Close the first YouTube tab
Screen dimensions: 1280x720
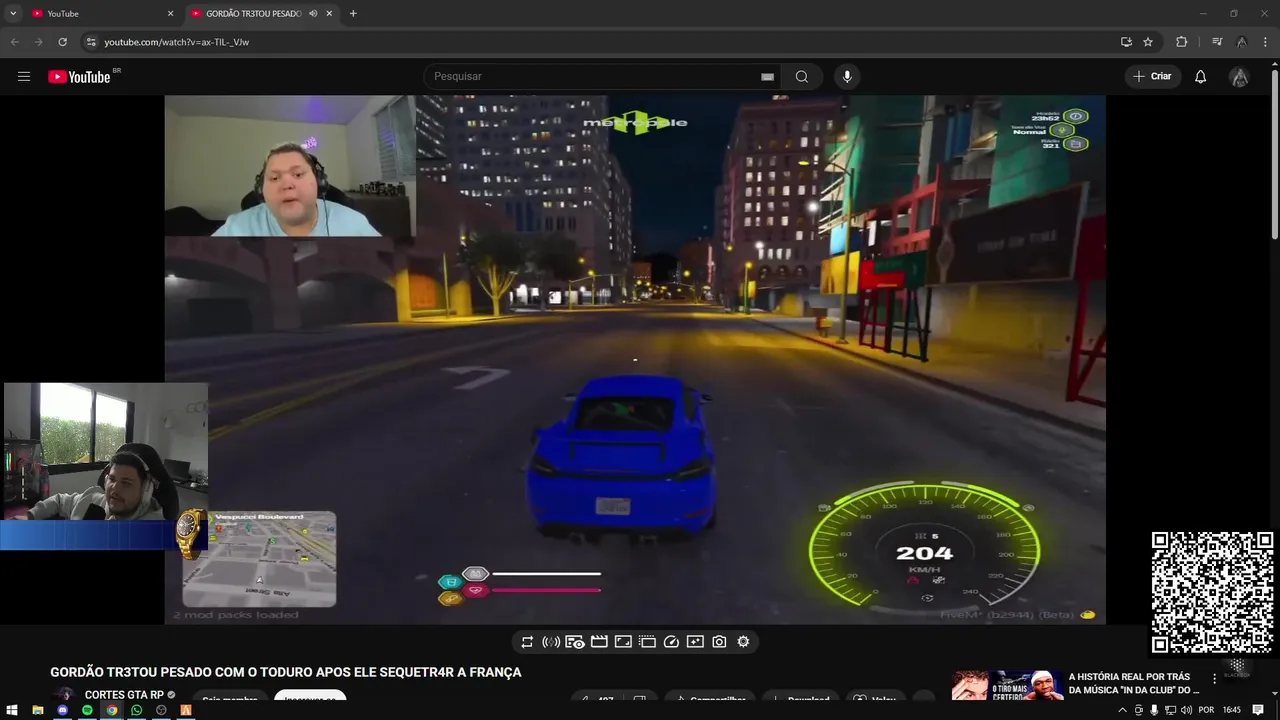170,13
